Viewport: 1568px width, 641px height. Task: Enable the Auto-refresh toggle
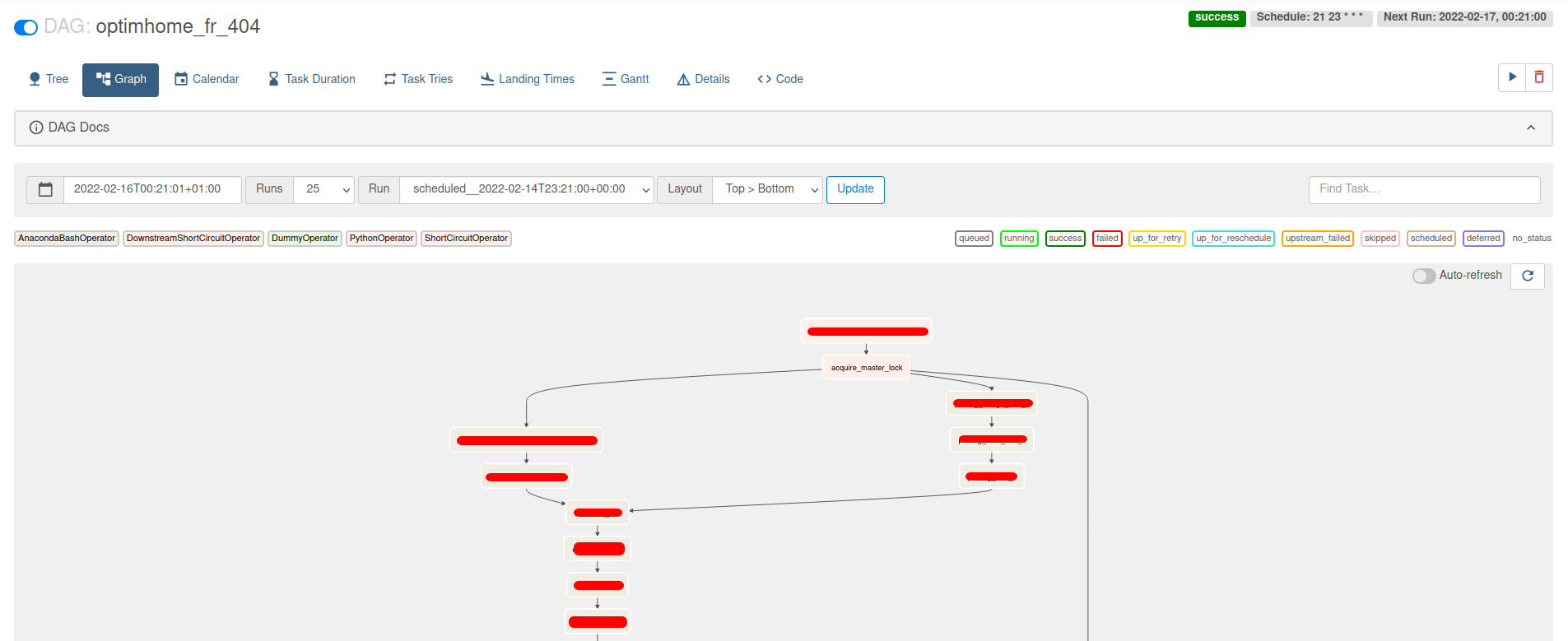[1424, 276]
